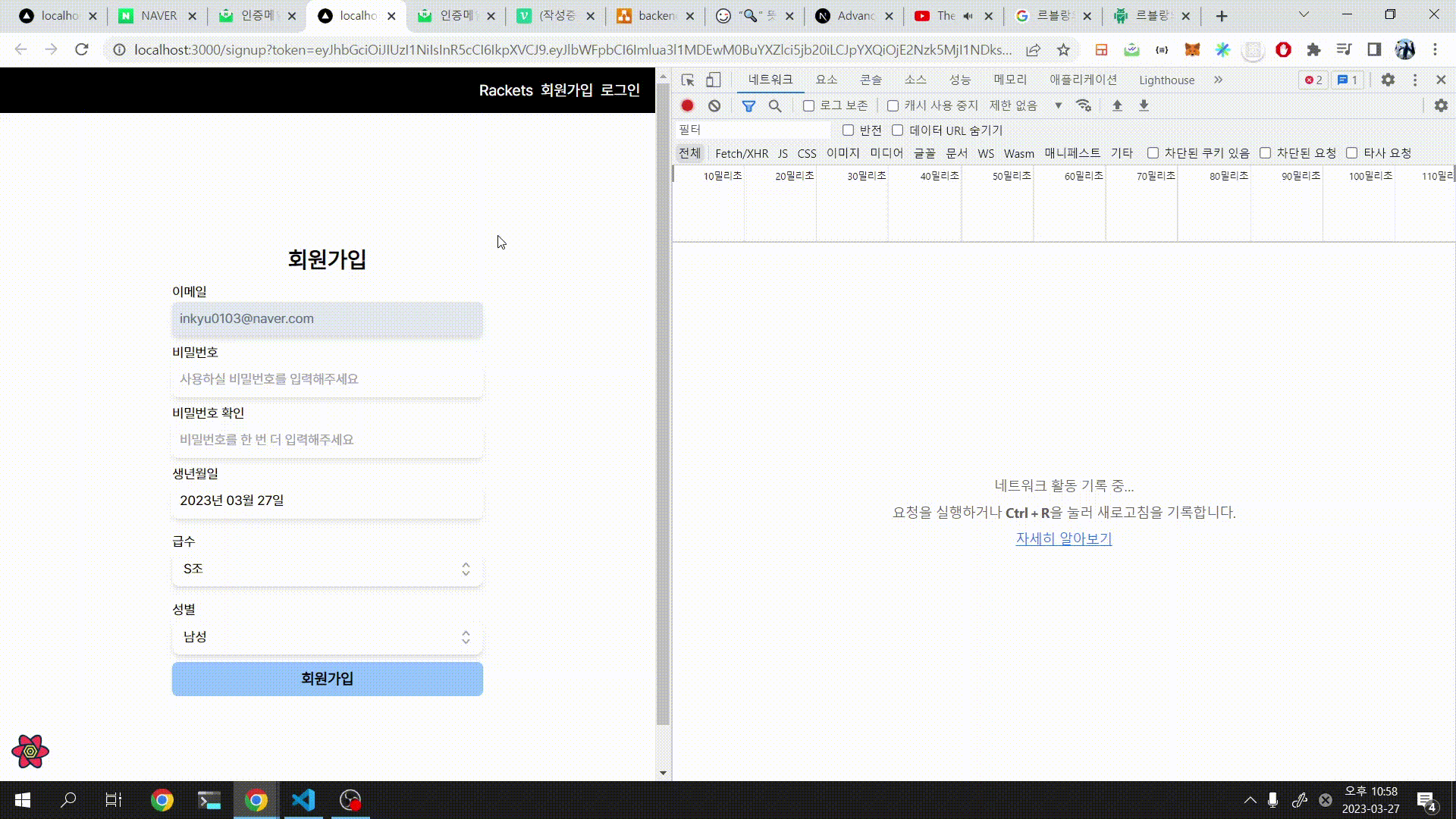The width and height of the screenshot is (1456, 819).
Task: Open Windows Start menu
Action: click(x=23, y=800)
